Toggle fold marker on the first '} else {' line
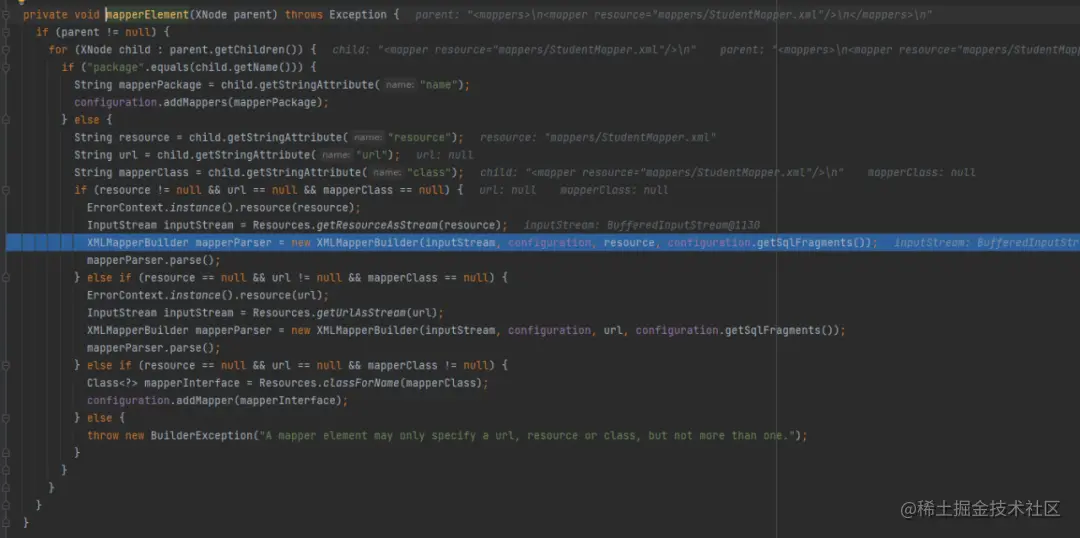 (x=6, y=120)
